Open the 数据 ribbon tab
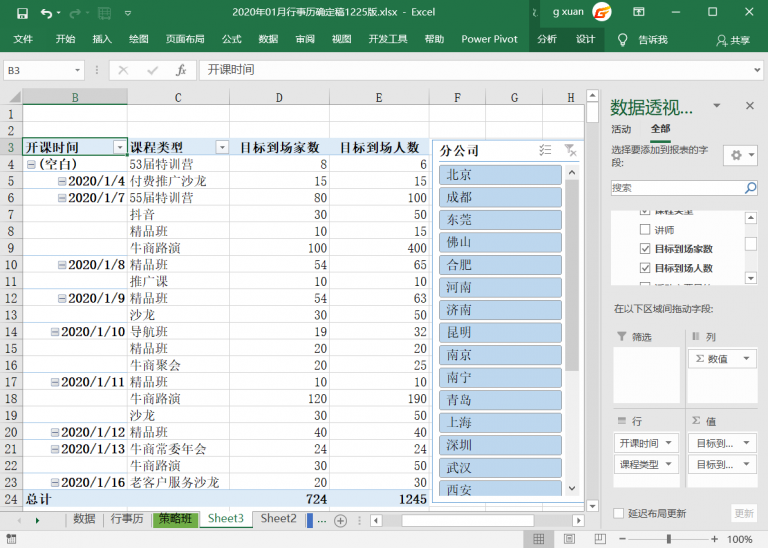This screenshot has height=548, width=768. (x=268, y=40)
